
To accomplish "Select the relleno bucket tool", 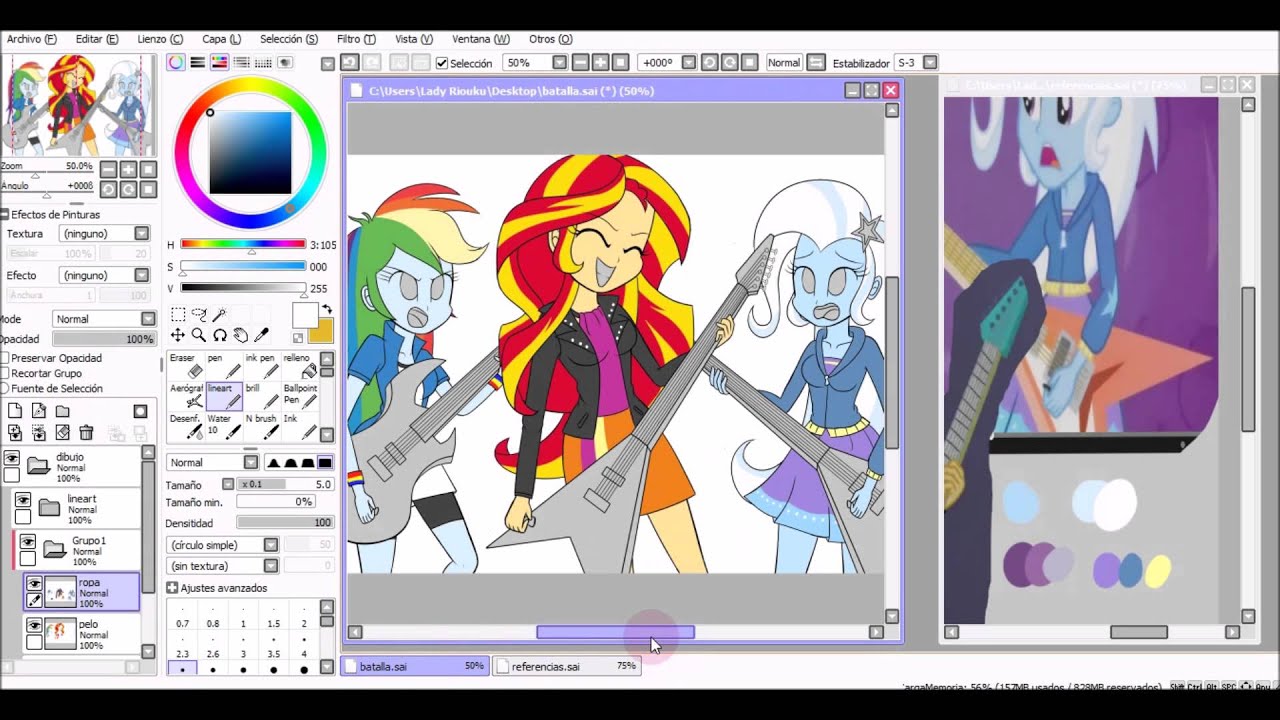I will coord(300,365).
